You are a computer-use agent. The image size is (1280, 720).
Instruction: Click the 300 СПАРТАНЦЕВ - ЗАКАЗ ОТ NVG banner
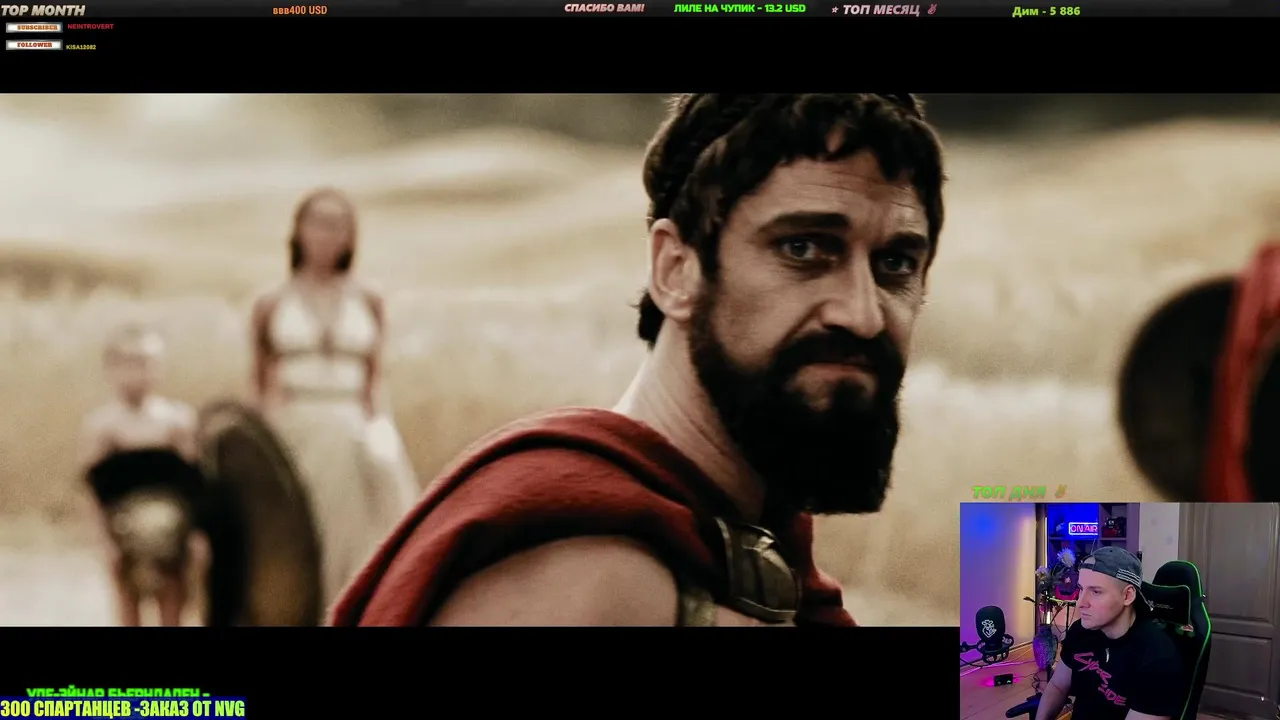click(123, 709)
